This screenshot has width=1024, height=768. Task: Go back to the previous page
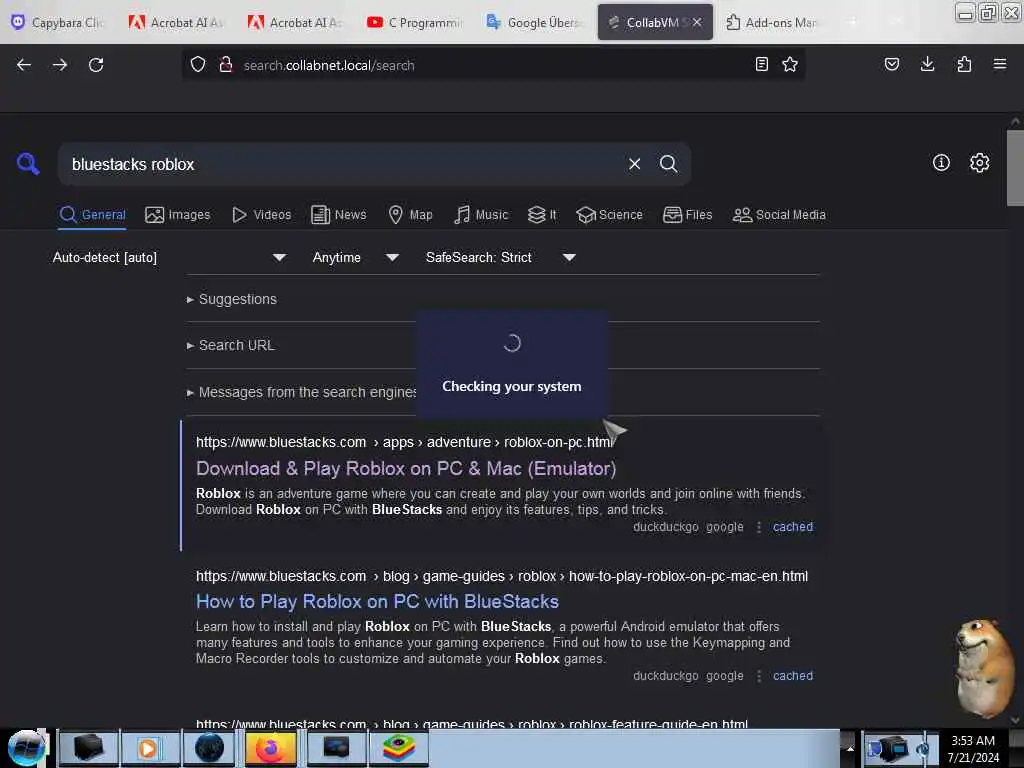pos(24,65)
